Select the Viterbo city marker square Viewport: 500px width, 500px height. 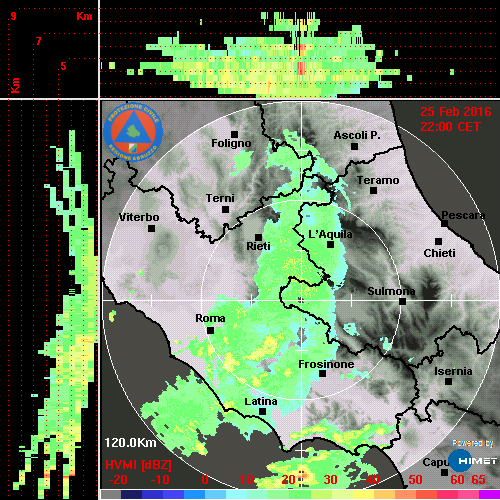[x=151, y=229]
